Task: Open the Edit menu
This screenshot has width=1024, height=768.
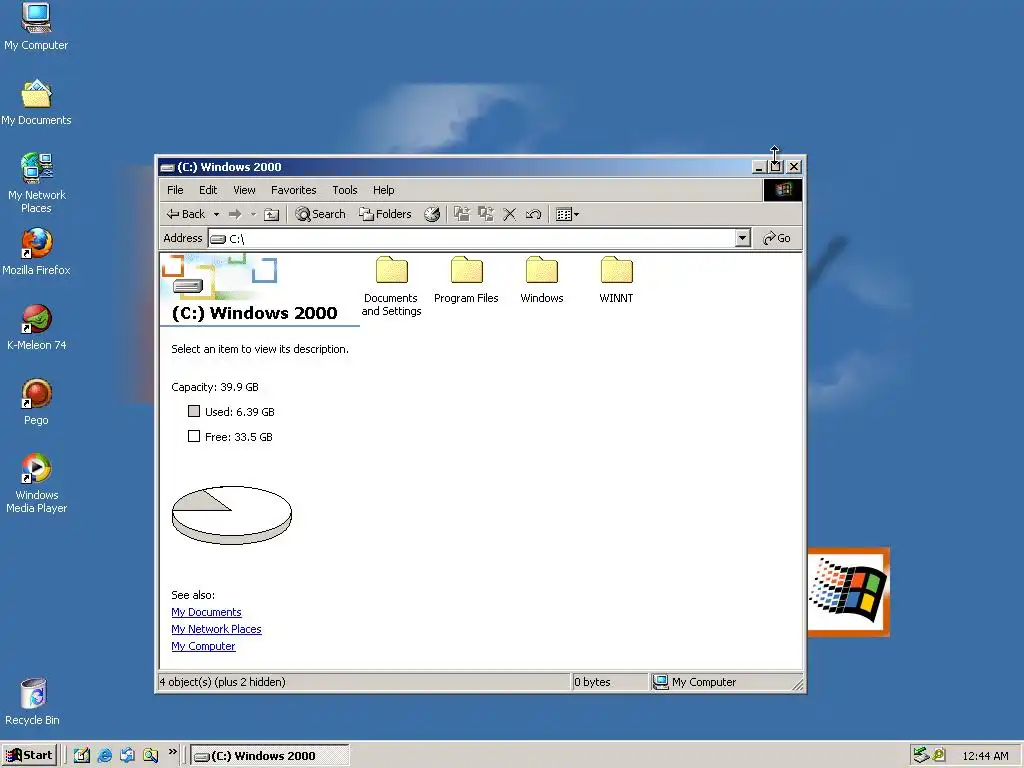Action: point(208,190)
